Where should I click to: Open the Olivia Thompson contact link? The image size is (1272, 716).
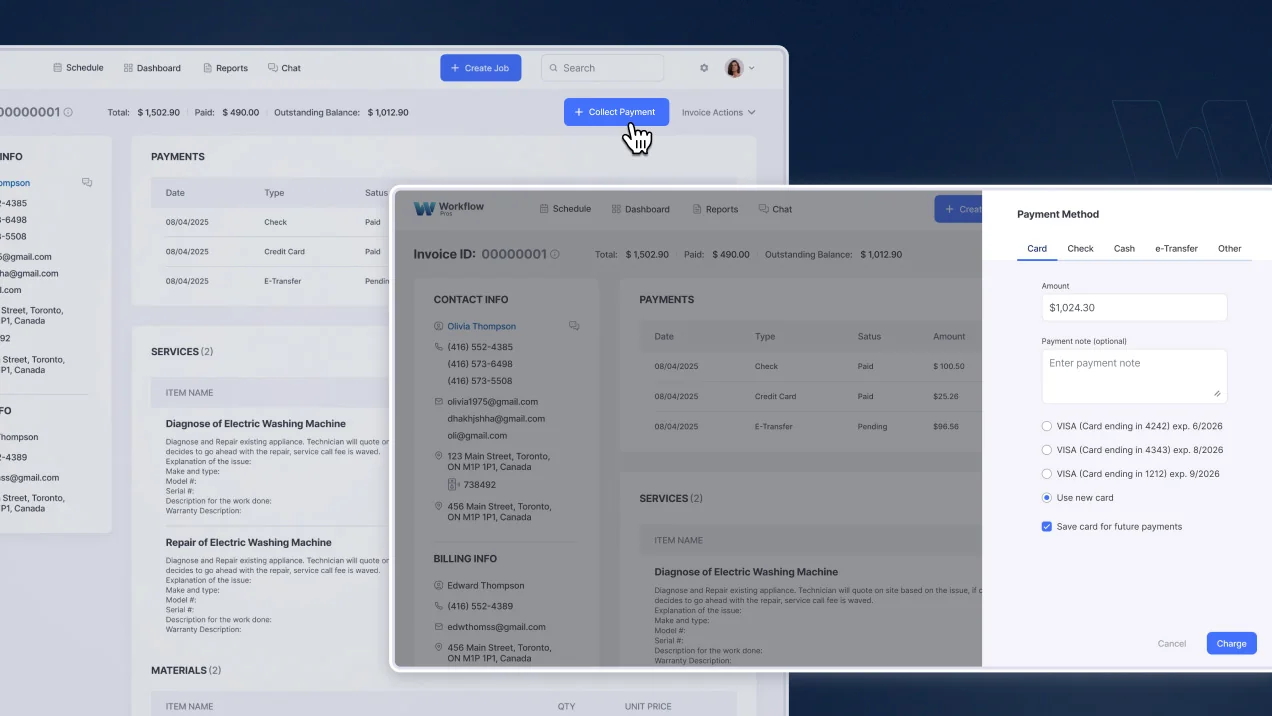point(481,326)
